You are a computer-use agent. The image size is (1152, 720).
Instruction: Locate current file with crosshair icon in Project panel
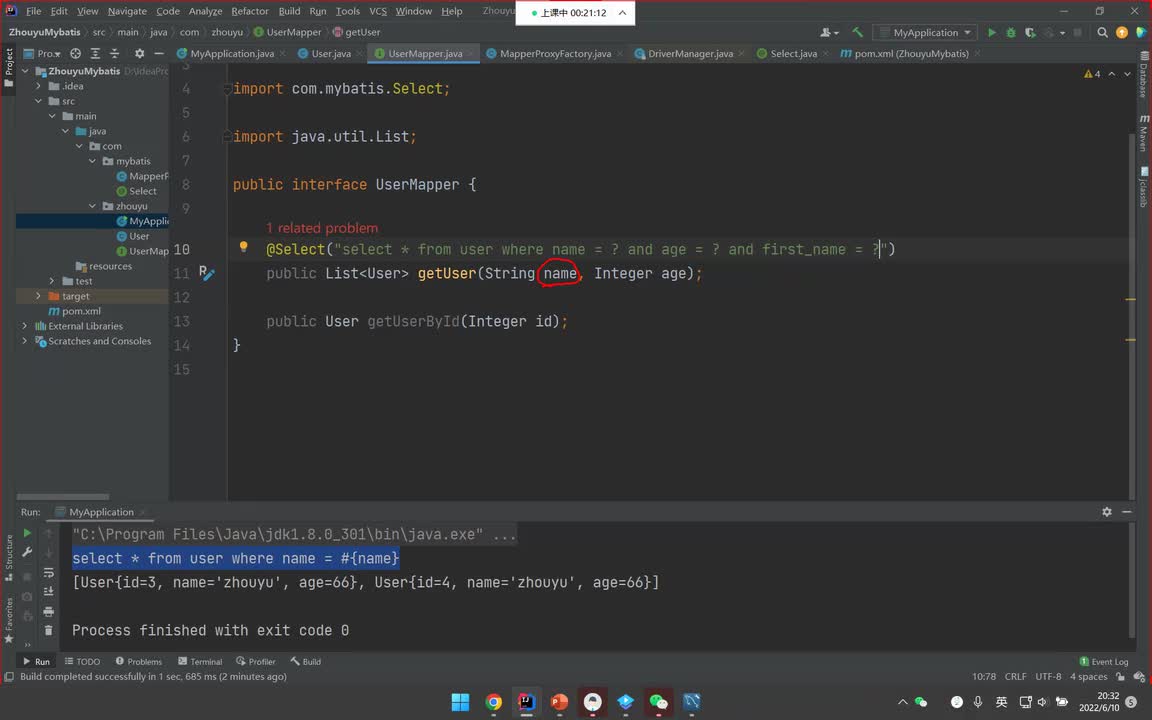pyautogui.click(x=76, y=54)
